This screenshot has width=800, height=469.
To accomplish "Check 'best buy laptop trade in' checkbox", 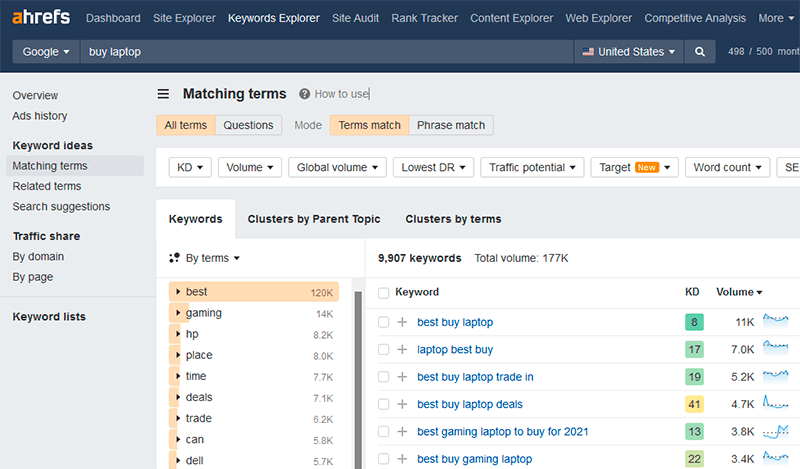I will click(384, 377).
